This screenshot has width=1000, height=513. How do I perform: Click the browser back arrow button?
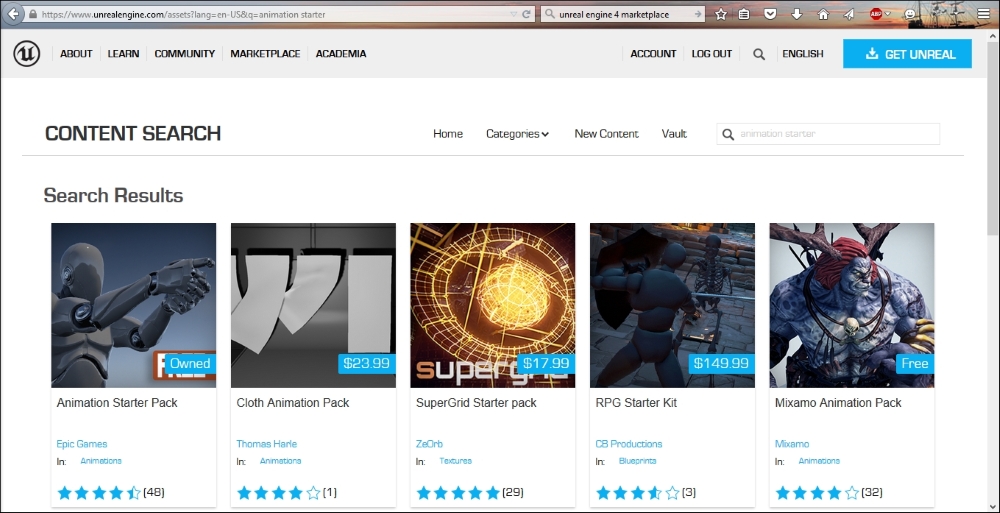point(13,13)
